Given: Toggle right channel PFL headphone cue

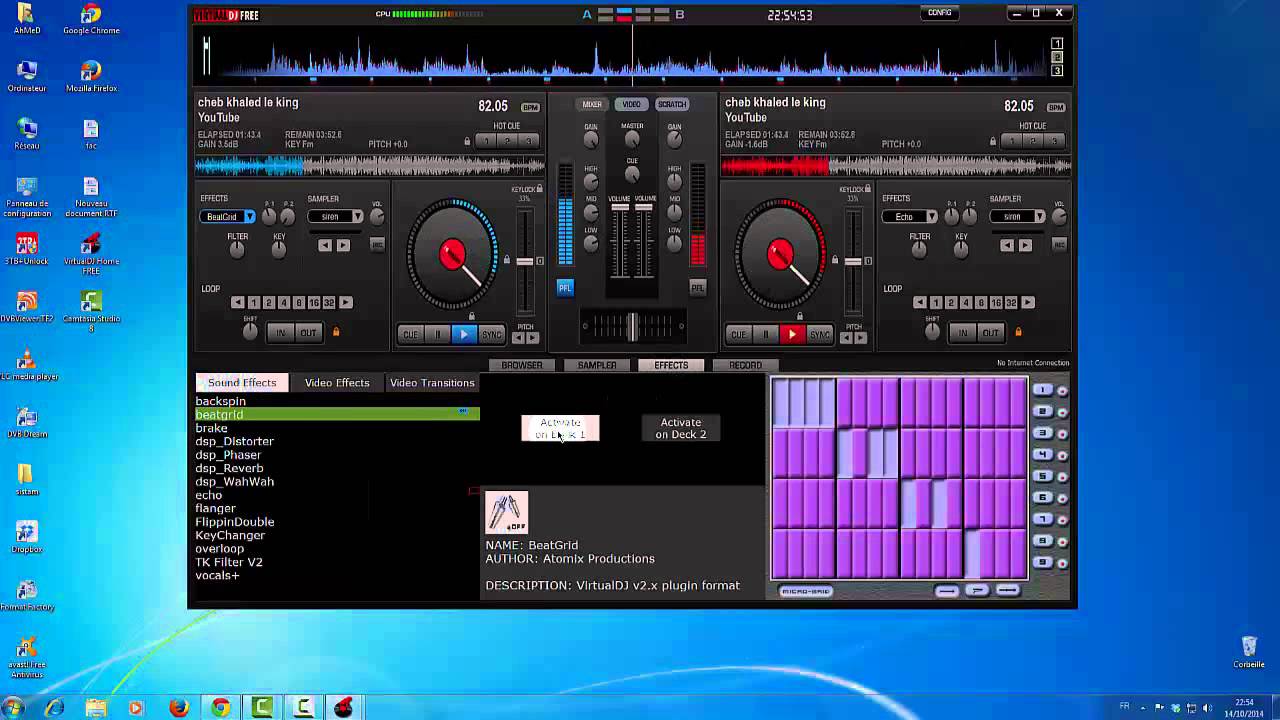Looking at the screenshot, I should click(698, 287).
